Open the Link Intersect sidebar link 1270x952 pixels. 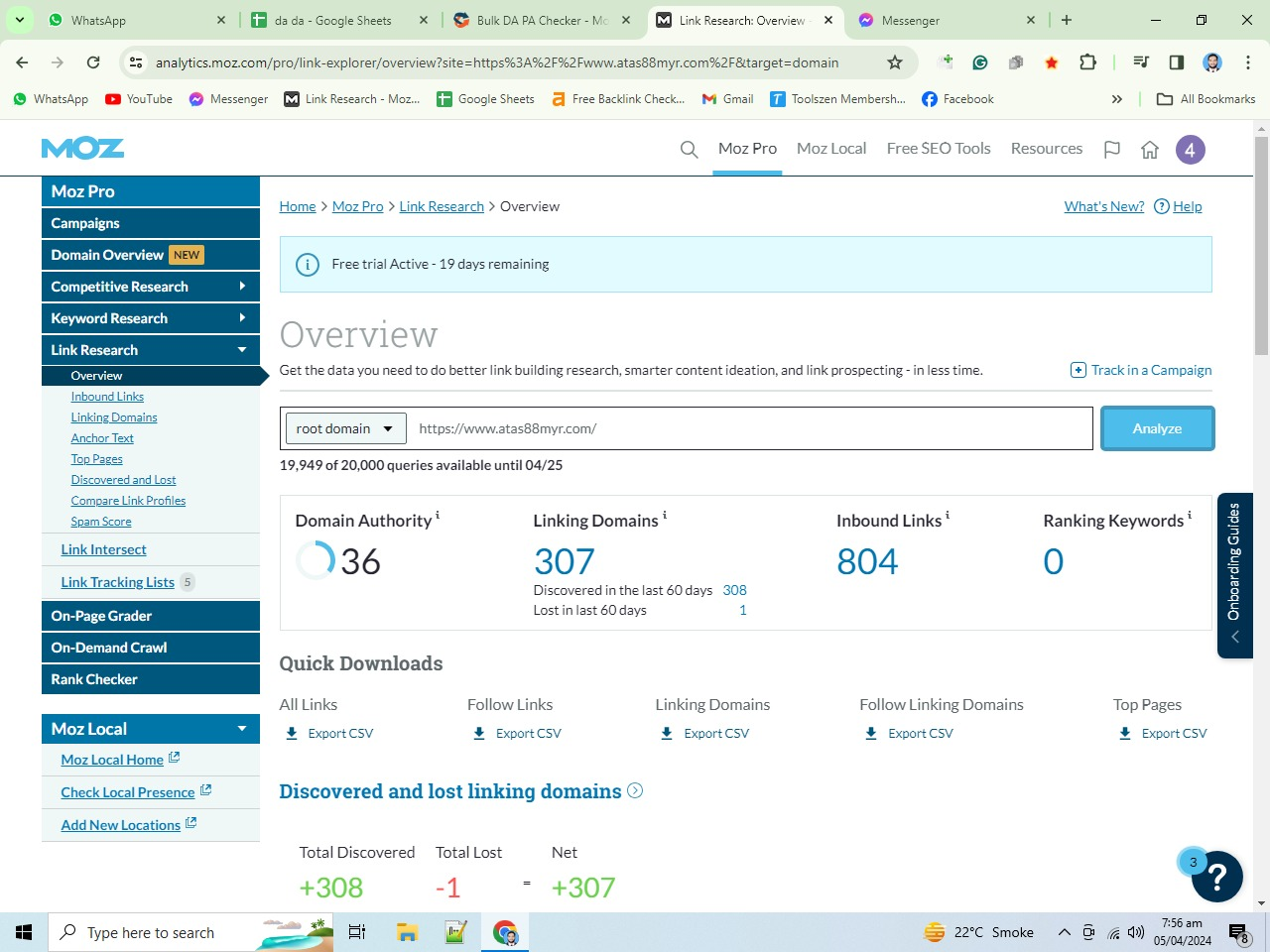pyautogui.click(x=103, y=549)
